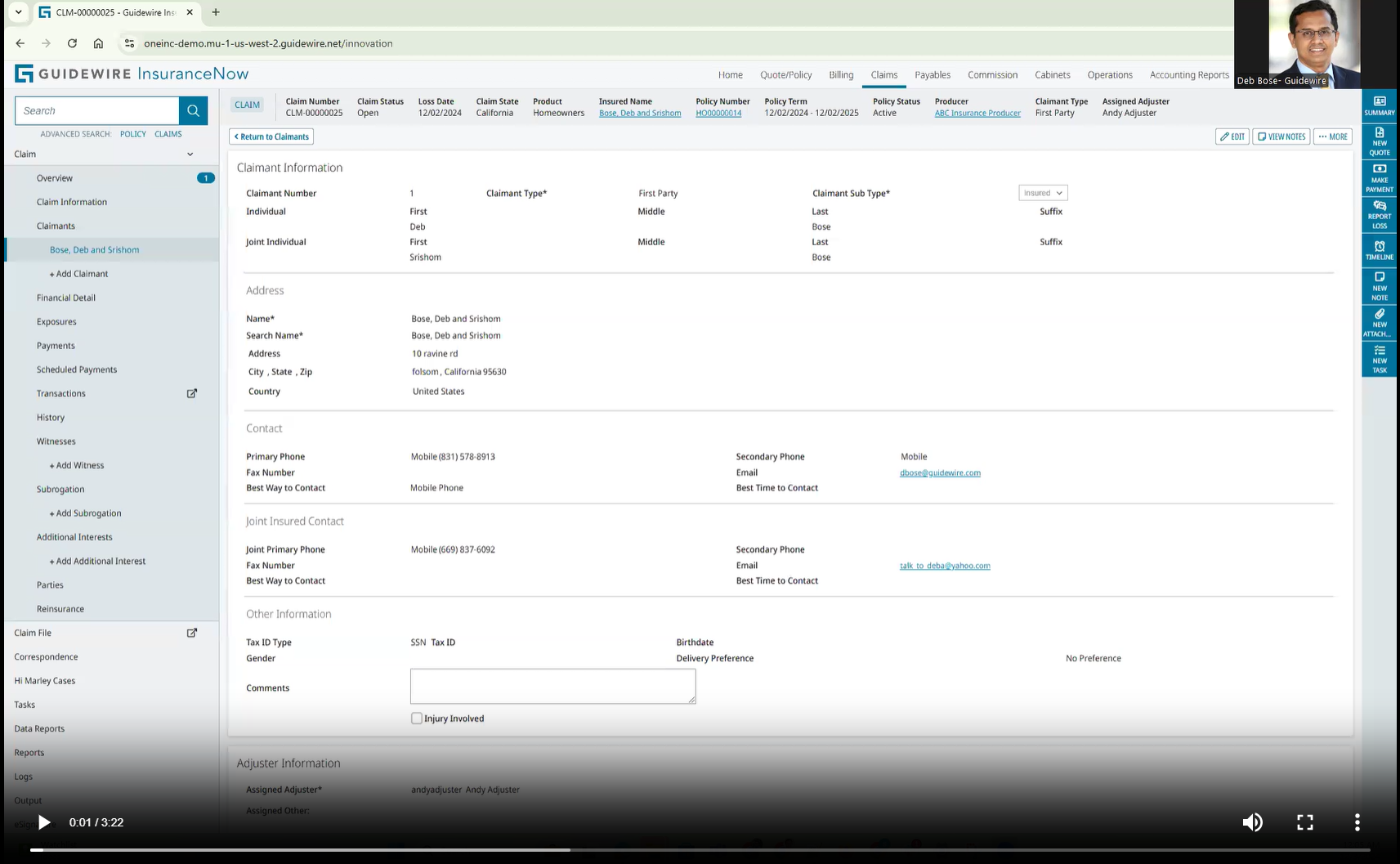This screenshot has width=1400, height=864.
Task: Open the Home tab
Action: (x=731, y=74)
